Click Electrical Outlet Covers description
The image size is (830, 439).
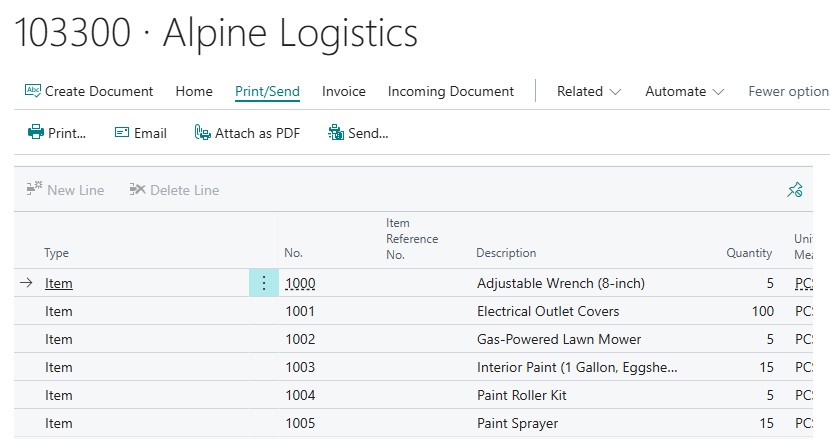tap(548, 311)
